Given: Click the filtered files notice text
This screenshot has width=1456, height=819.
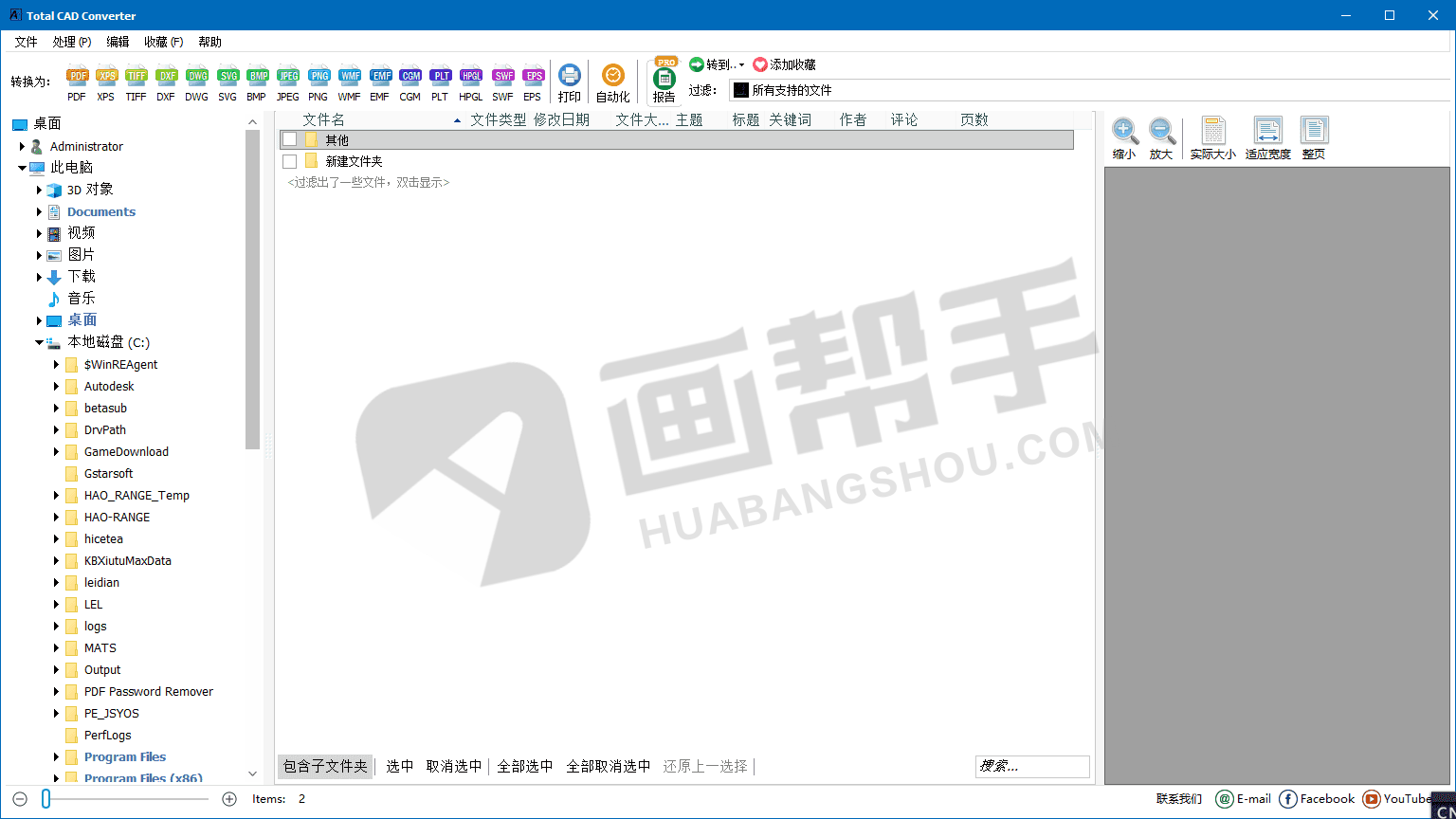Looking at the screenshot, I should [x=369, y=182].
